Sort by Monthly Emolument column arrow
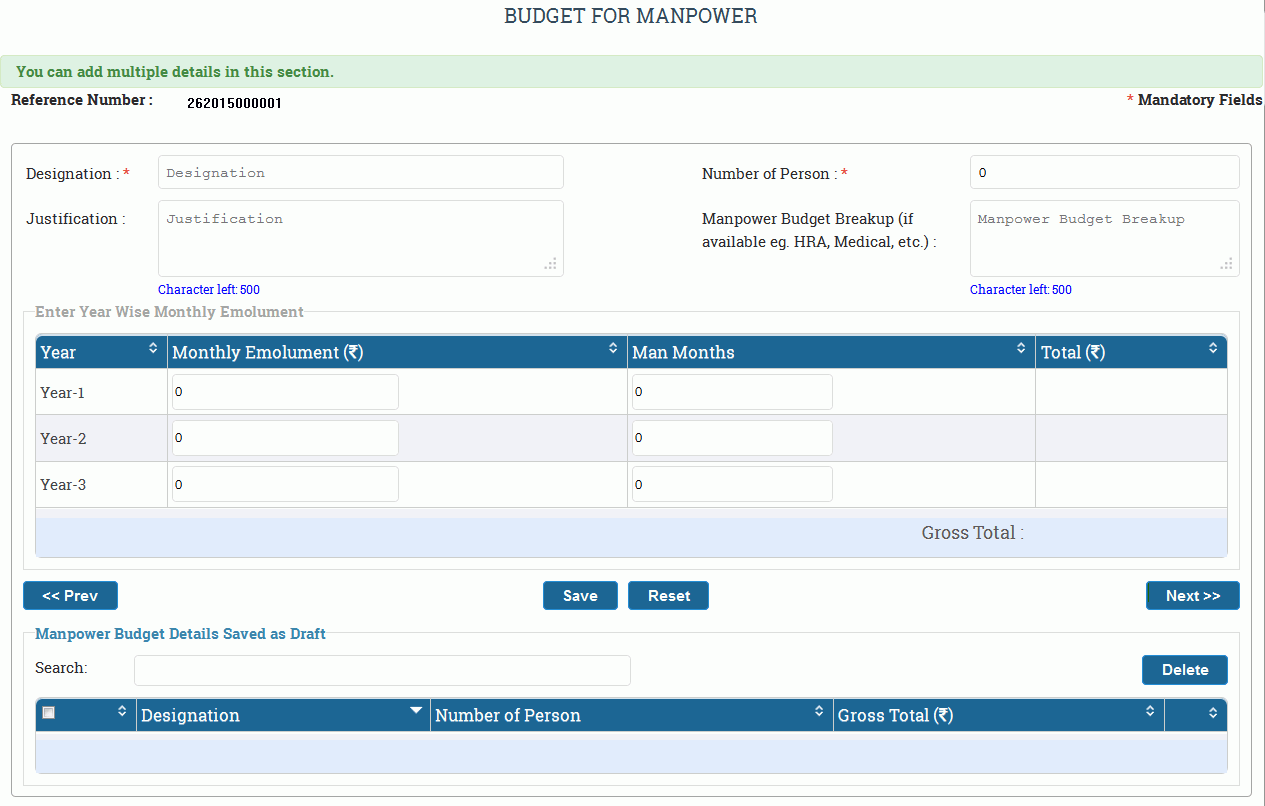Image resolution: width=1265 pixels, height=806 pixels. tap(613, 348)
